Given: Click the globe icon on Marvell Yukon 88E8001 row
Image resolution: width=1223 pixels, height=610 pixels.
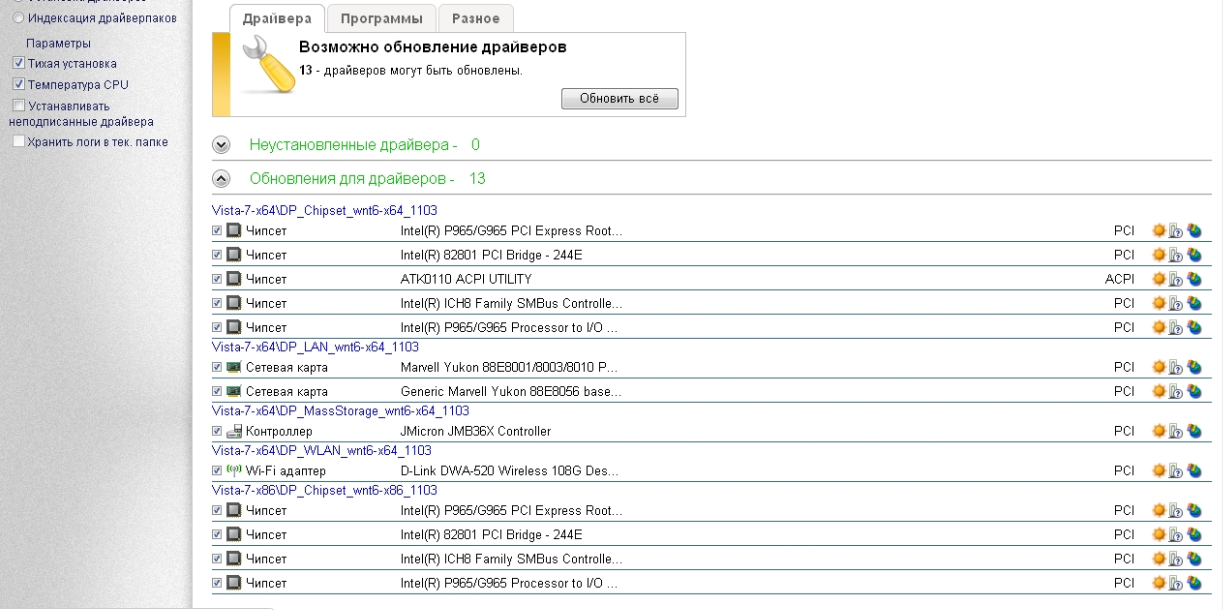Looking at the screenshot, I should pos(1193,367).
